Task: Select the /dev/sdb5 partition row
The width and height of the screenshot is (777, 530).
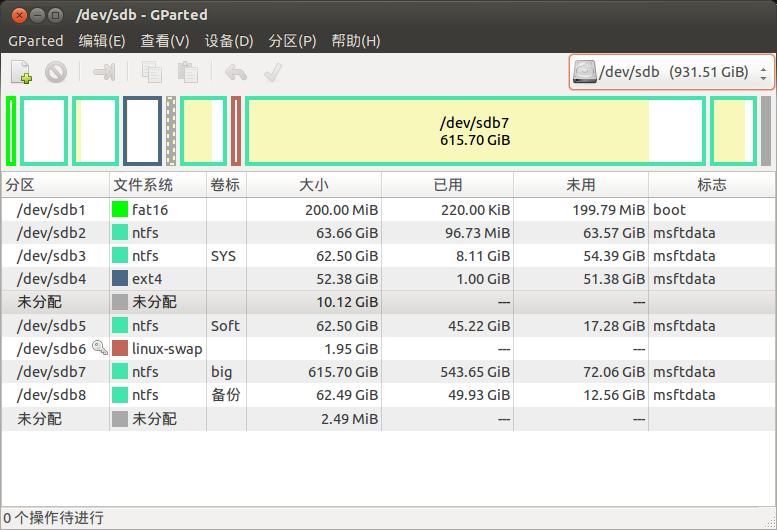Action: pos(388,325)
